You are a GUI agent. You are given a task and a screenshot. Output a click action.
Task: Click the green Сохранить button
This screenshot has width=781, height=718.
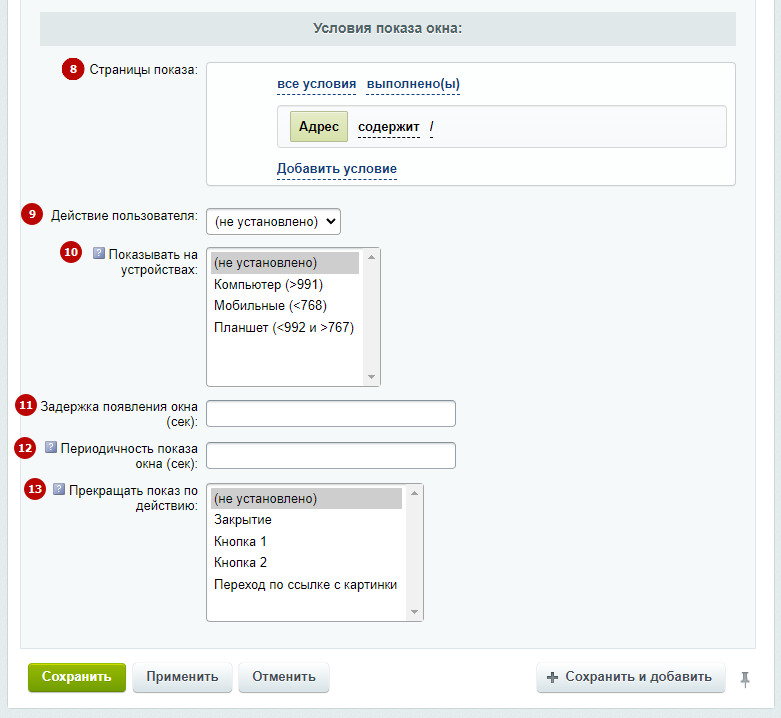click(x=77, y=677)
